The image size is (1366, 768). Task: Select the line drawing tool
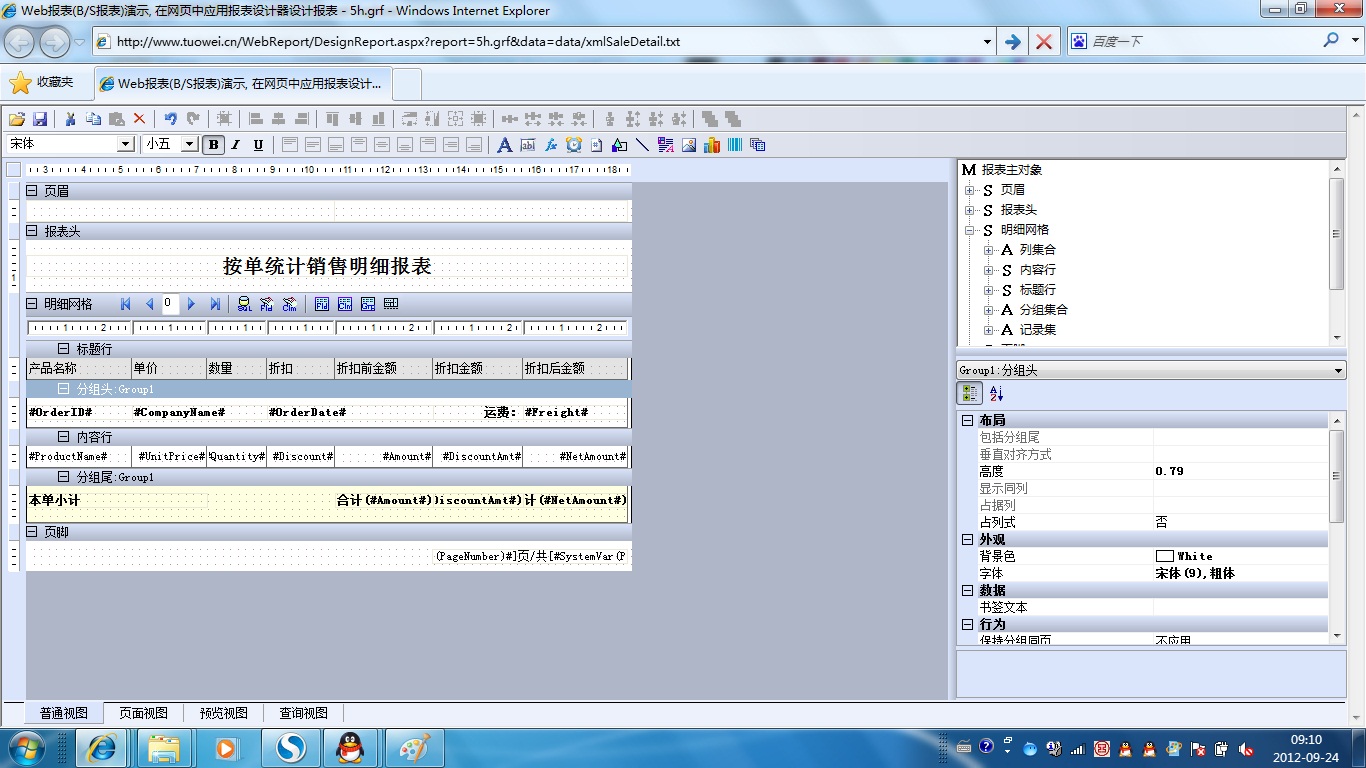coord(642,145)
